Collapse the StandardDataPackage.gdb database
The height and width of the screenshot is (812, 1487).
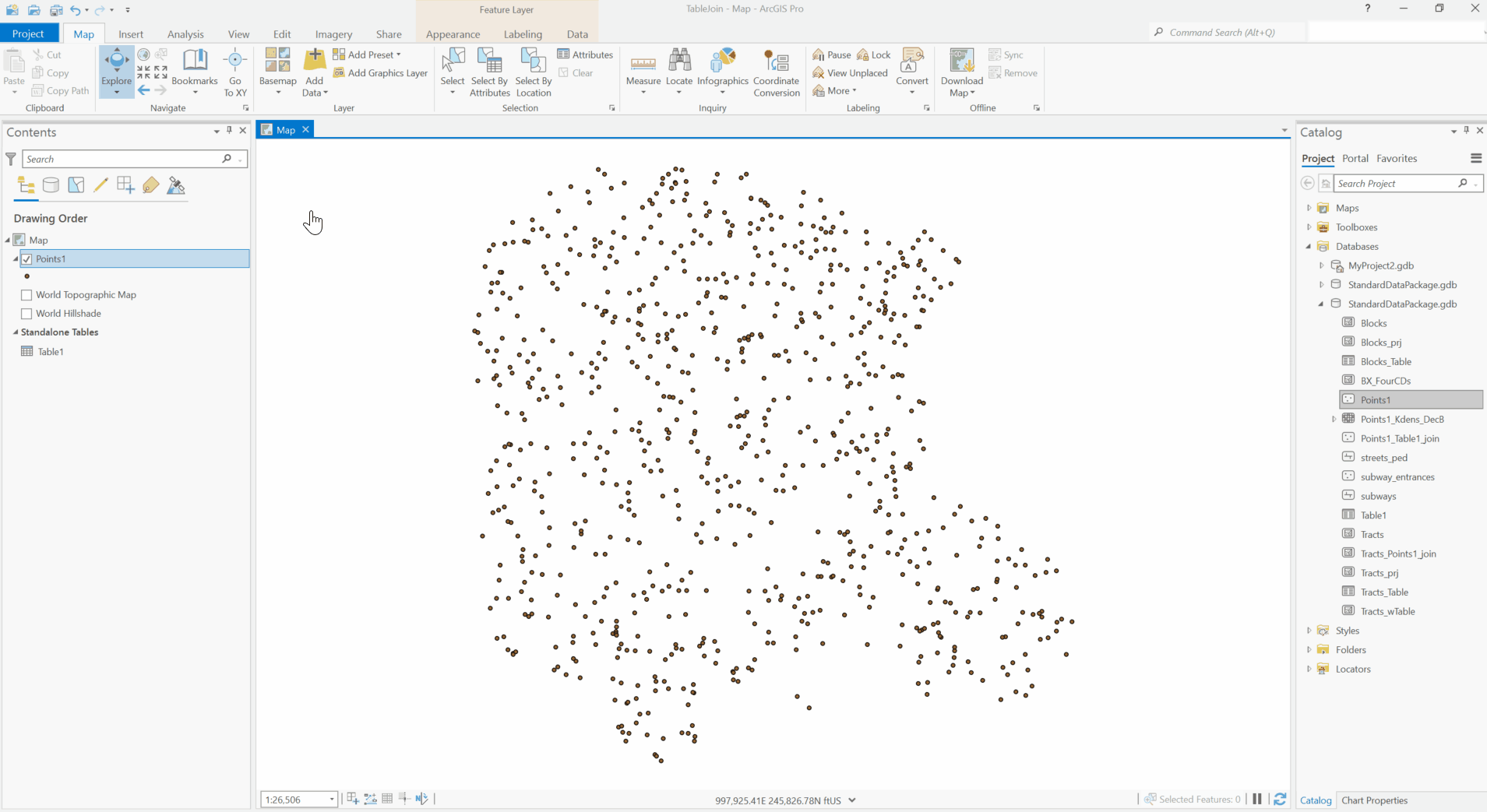coord(1322,304)
